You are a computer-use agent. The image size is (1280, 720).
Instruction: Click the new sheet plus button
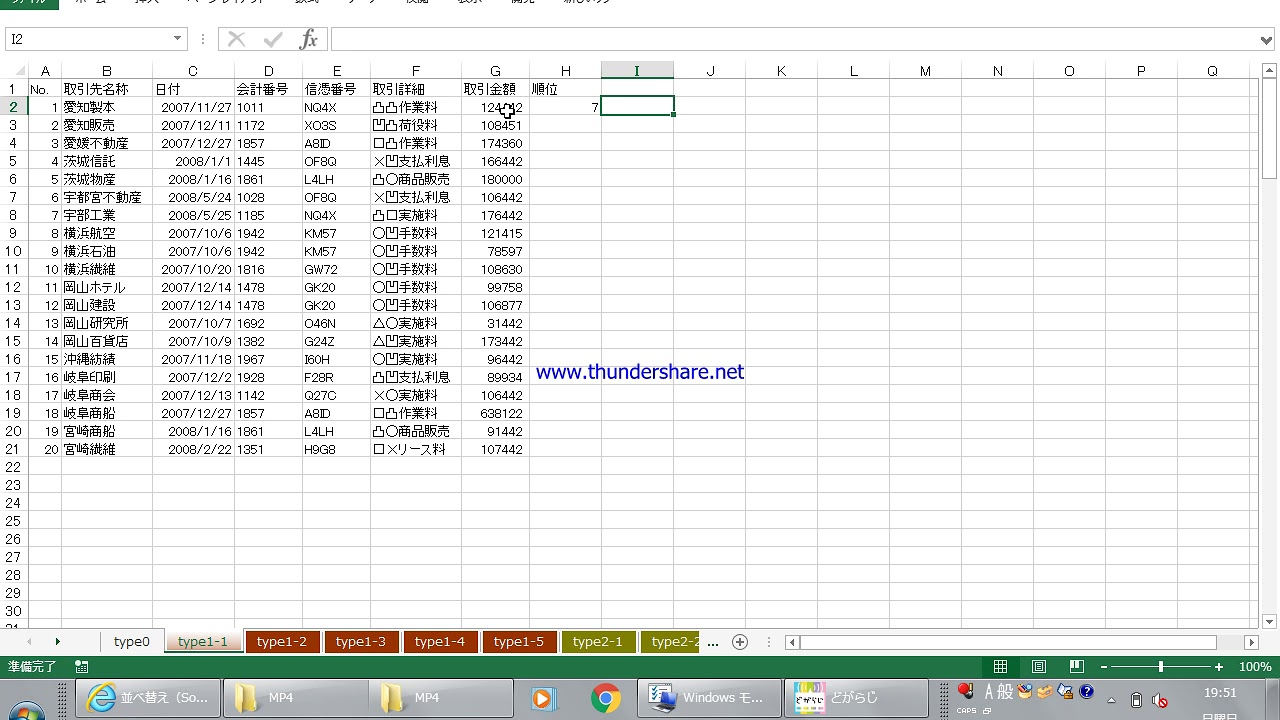(x=740, y=642)
